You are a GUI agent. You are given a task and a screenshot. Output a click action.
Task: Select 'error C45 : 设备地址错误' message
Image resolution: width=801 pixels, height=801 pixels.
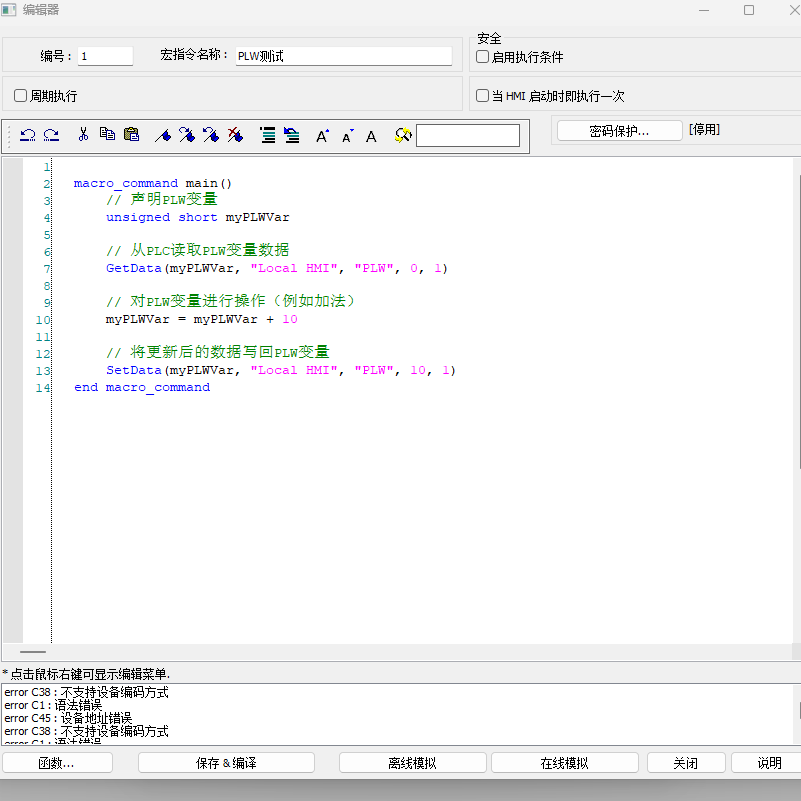[x=68, y=718]
